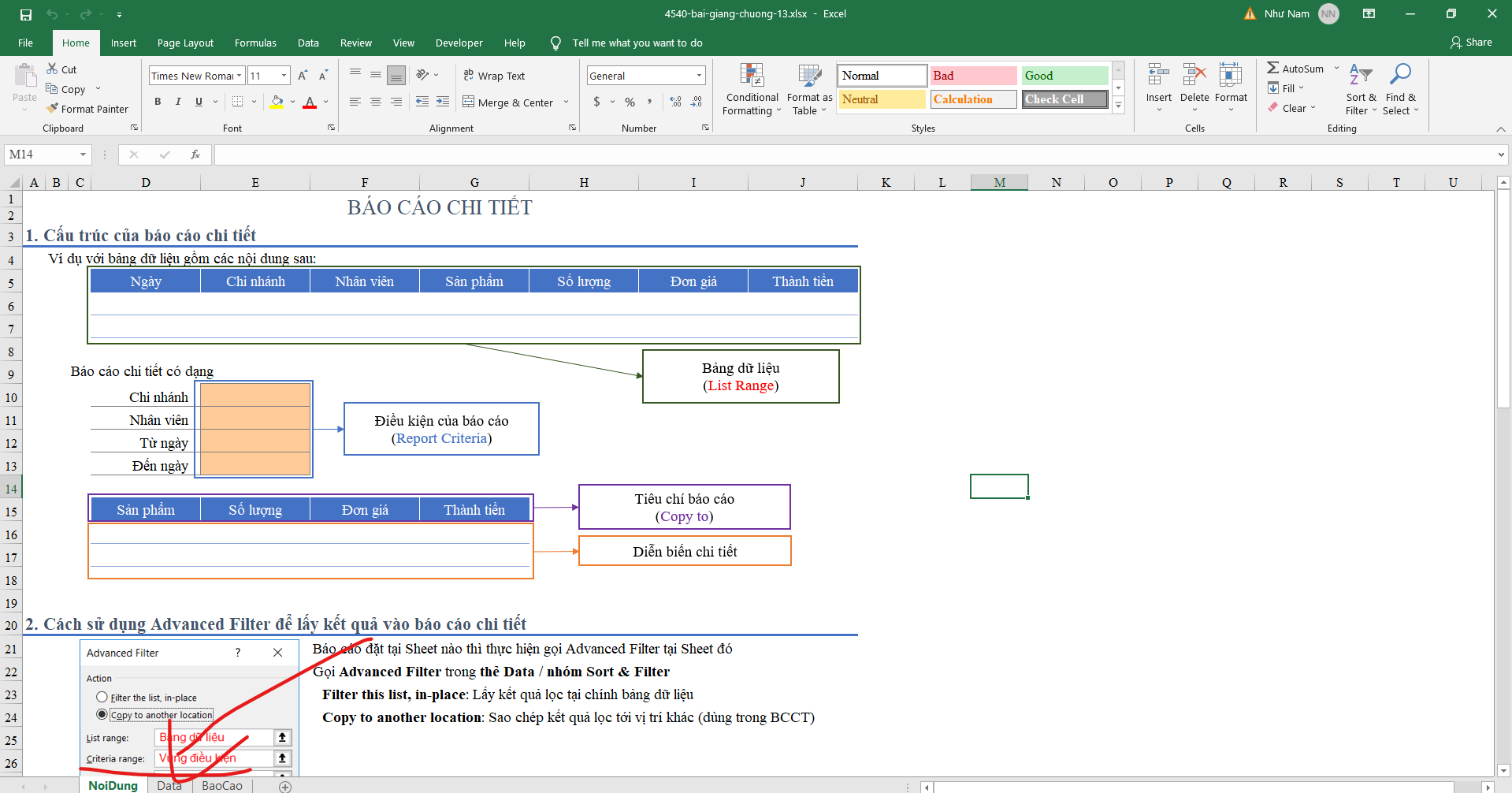The height and width of the screenshot is (793, 1512).
Task: Open Format as Table gallery
Action: pos(809,90)
